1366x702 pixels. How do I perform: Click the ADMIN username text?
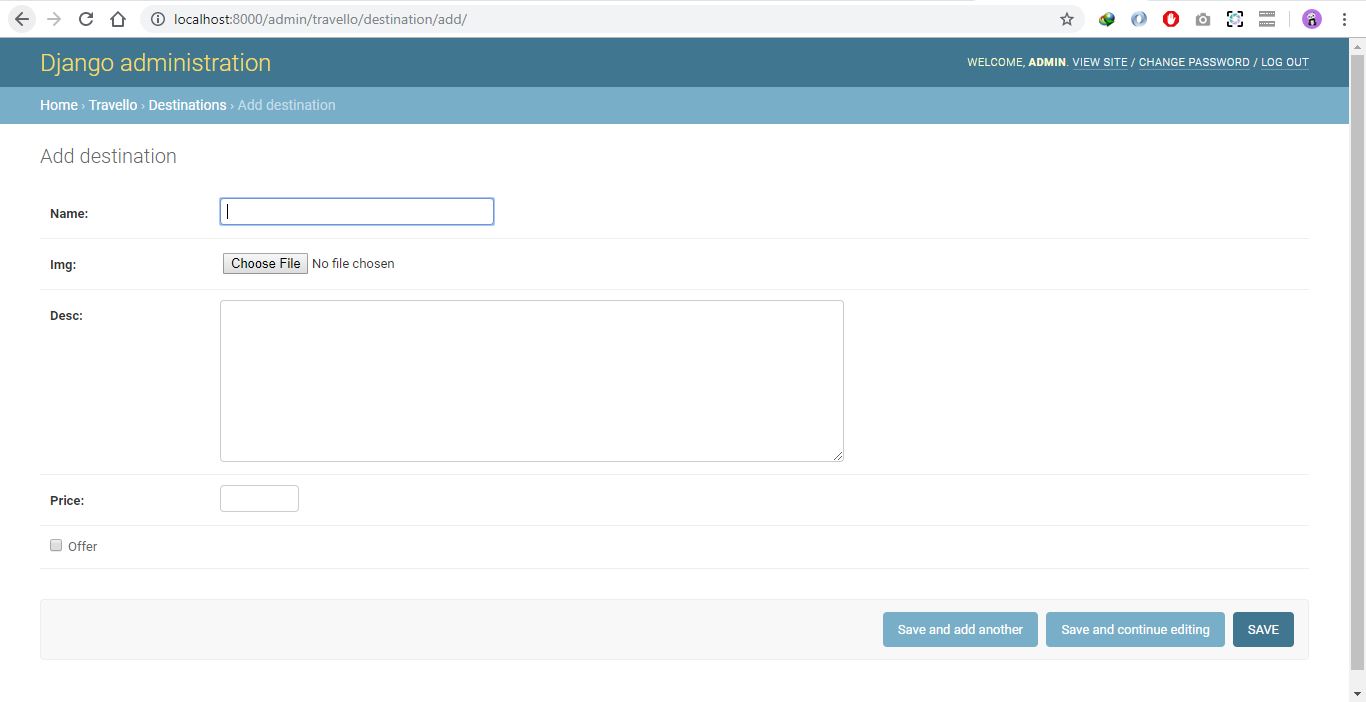click(1047, 62)
